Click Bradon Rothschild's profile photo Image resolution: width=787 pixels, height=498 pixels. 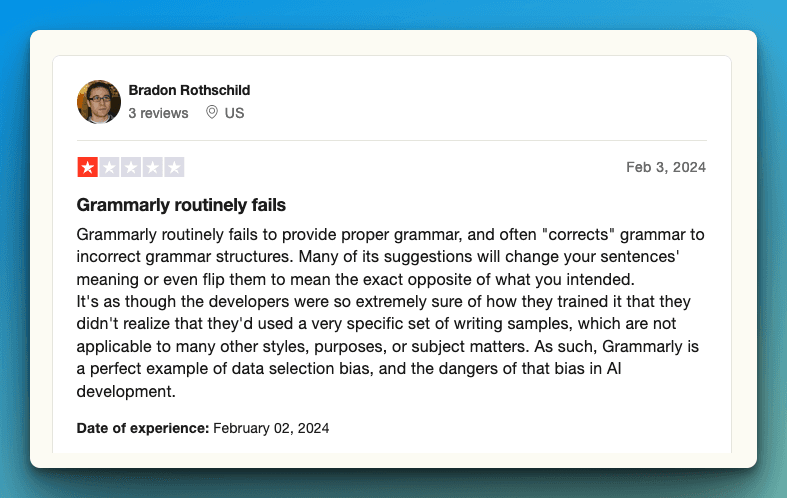(99, 101)
